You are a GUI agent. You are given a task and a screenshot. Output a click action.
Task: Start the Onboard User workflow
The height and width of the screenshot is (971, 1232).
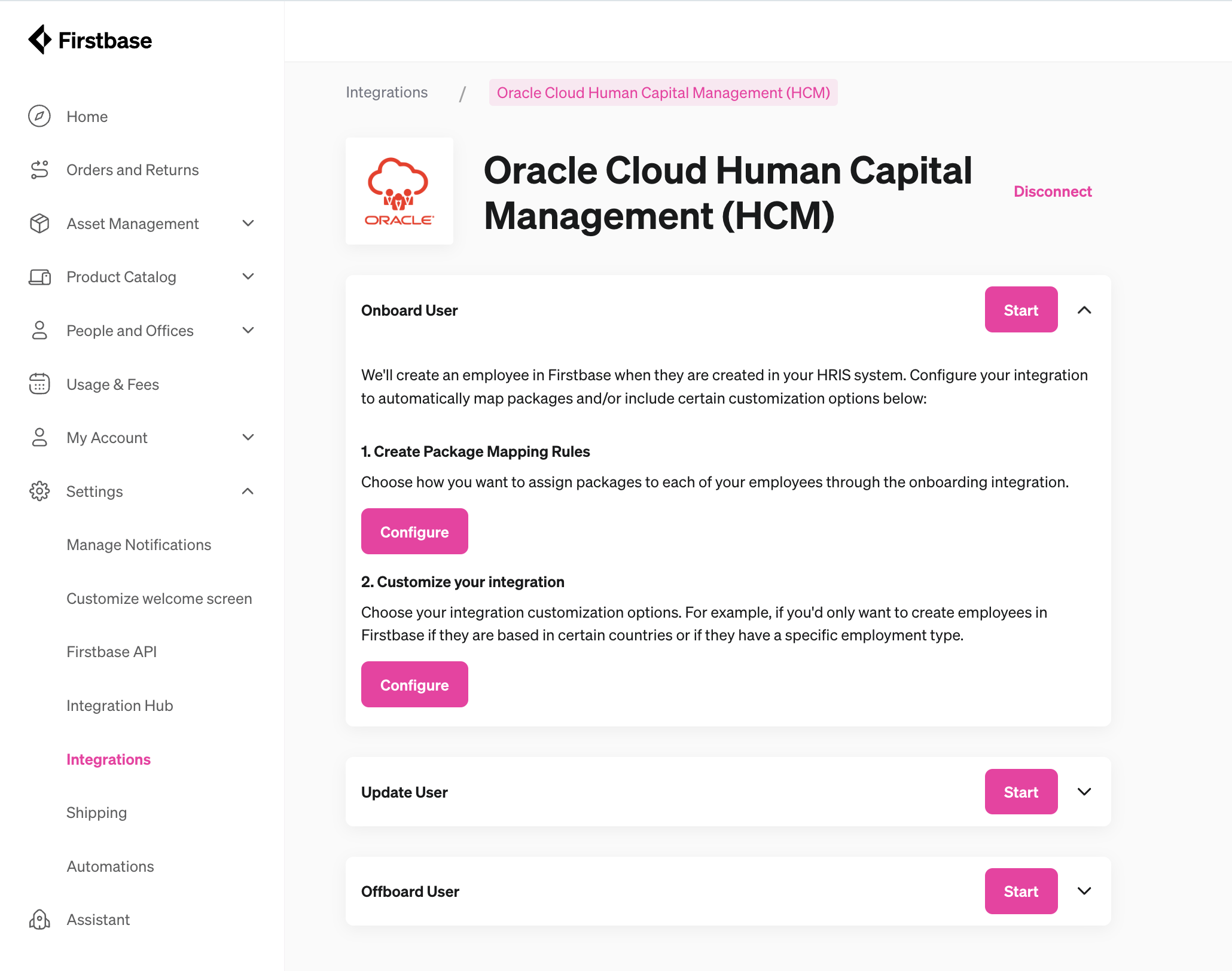(x=1021, y=310)
